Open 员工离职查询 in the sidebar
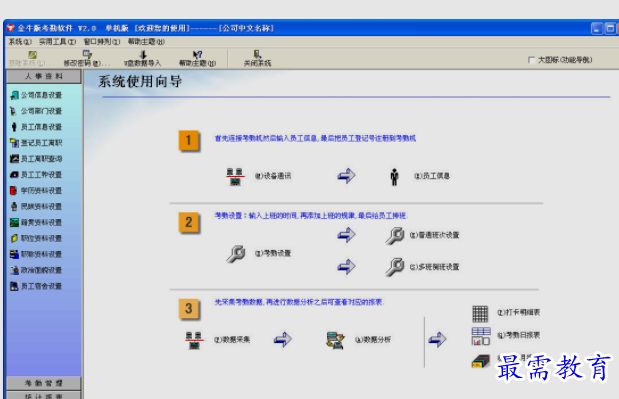 [36, 159]
